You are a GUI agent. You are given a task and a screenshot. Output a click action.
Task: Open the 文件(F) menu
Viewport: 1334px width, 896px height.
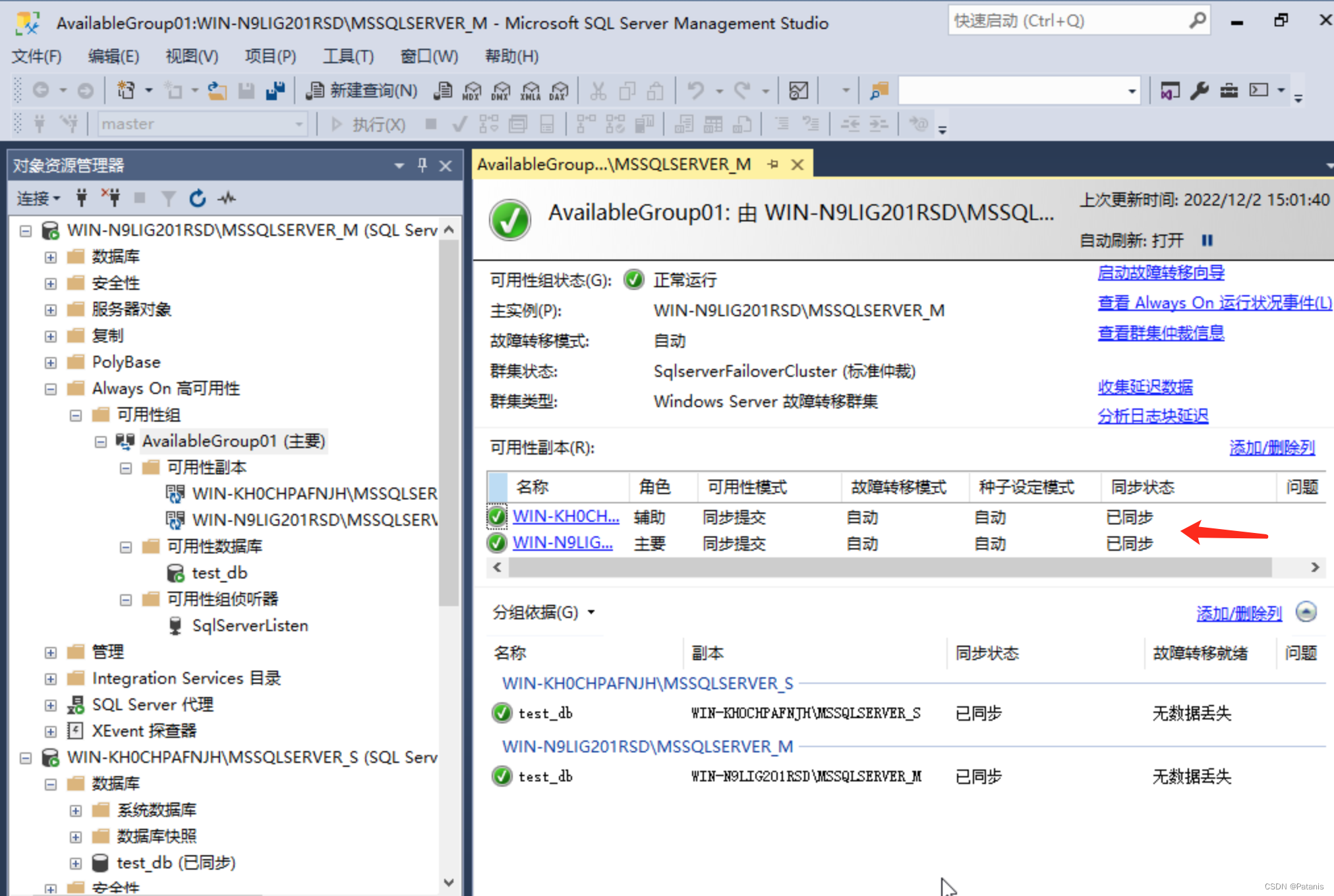(36, 57)
